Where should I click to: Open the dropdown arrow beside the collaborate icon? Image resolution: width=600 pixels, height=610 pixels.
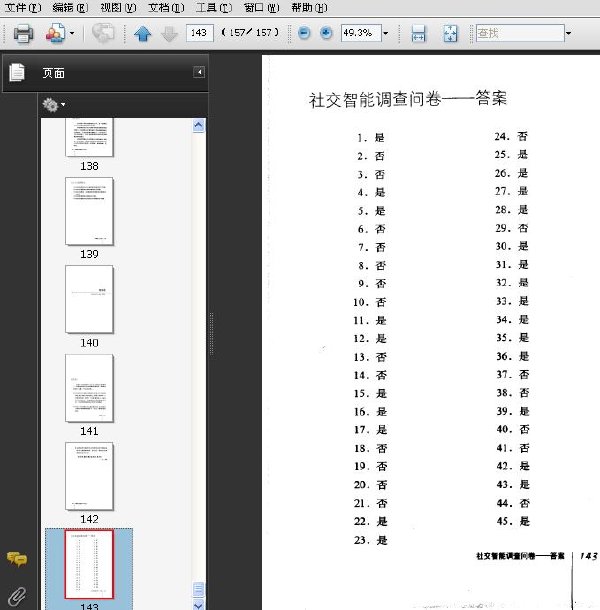coord(72,33)
